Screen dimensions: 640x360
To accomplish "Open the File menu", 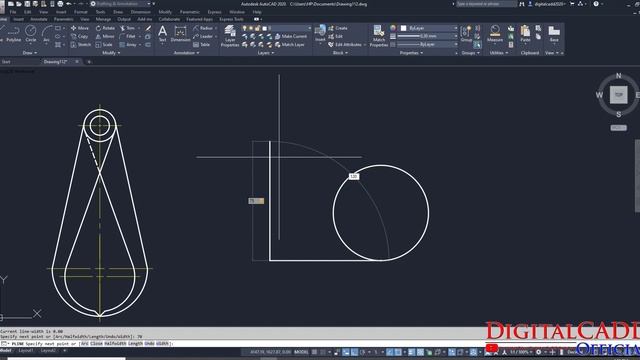I will click(13, 12).
